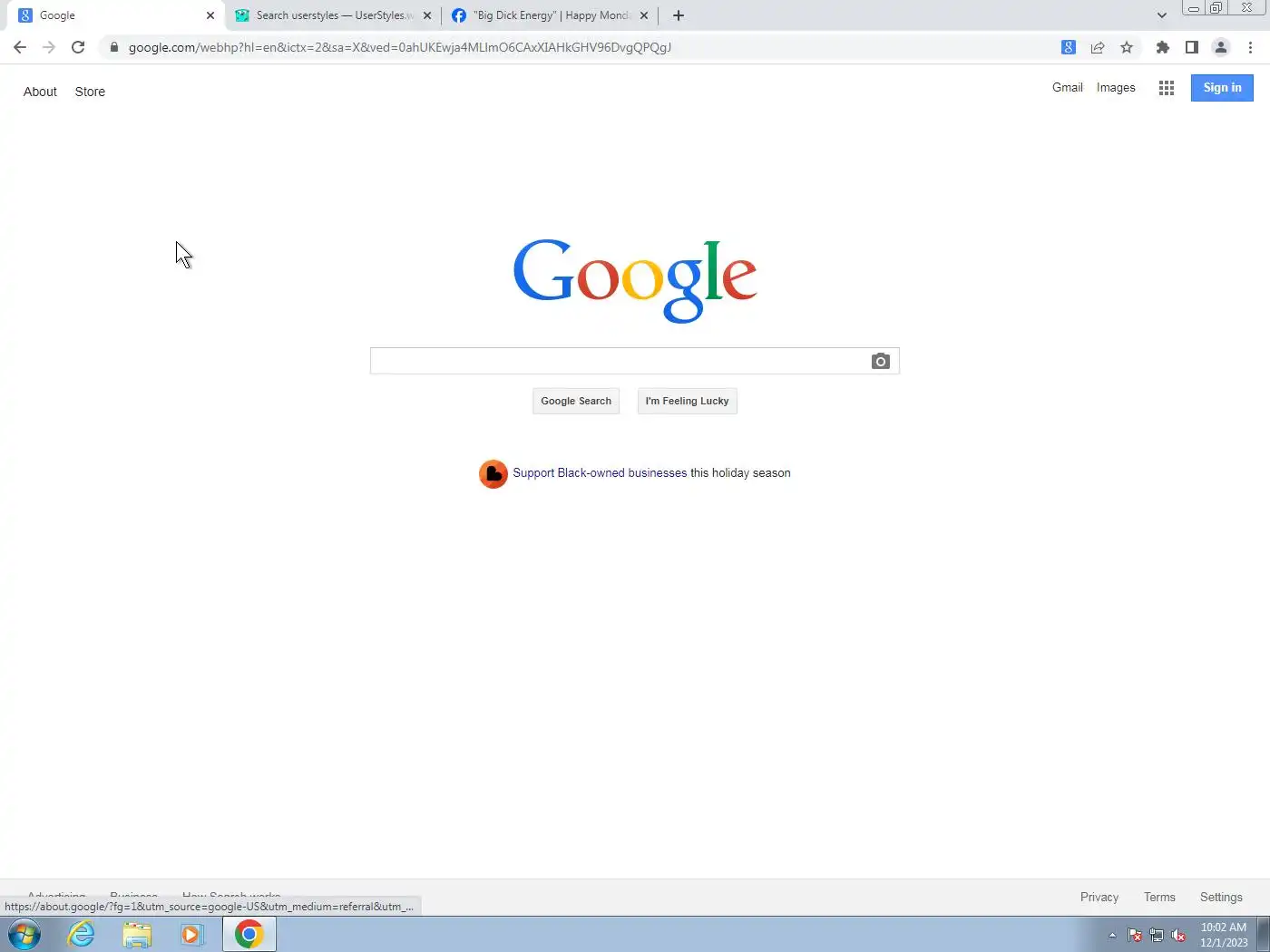Open the Windows Start menu
1270x952 pixels.
click(24, 934)
